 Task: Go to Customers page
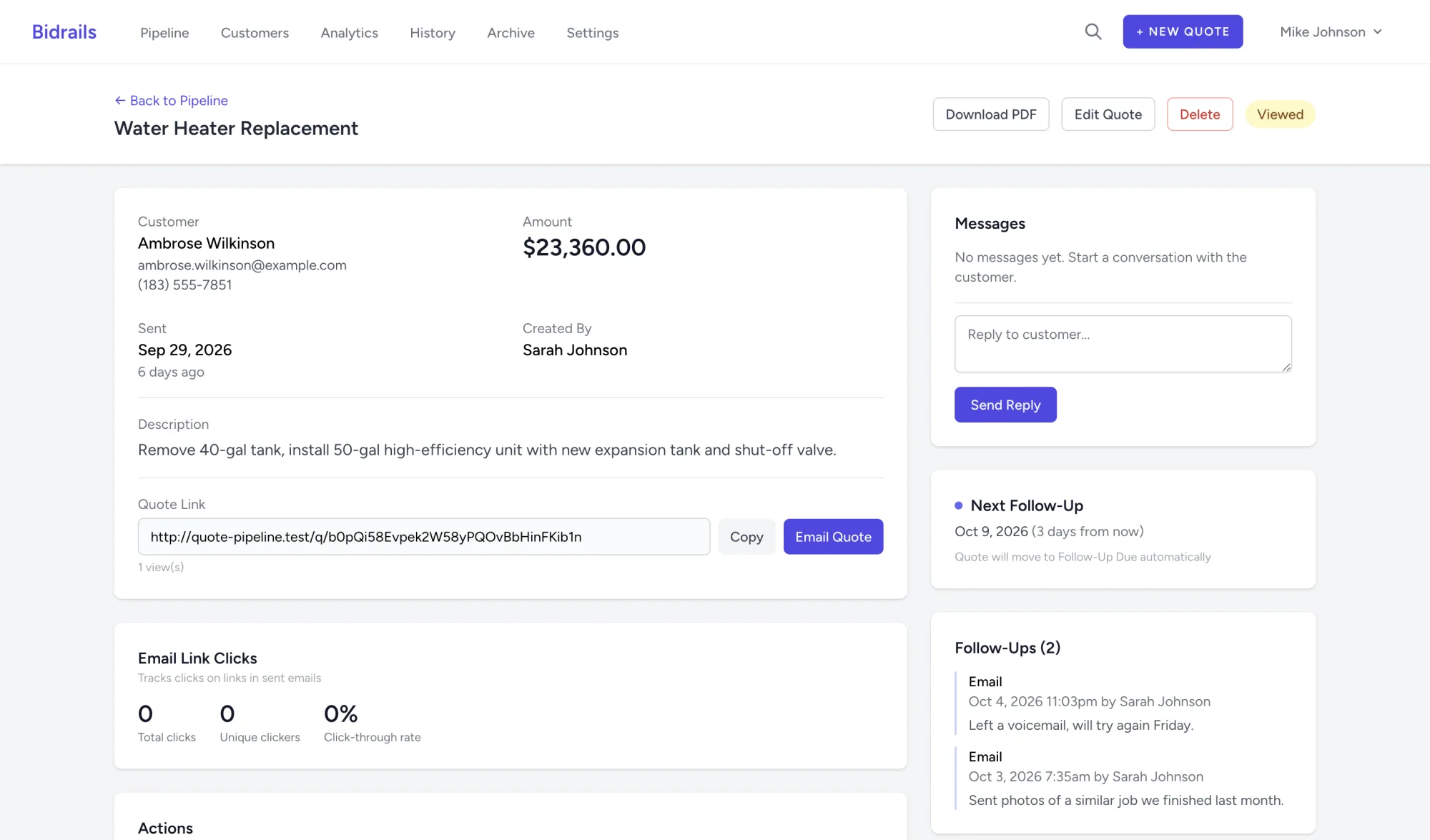255,33
